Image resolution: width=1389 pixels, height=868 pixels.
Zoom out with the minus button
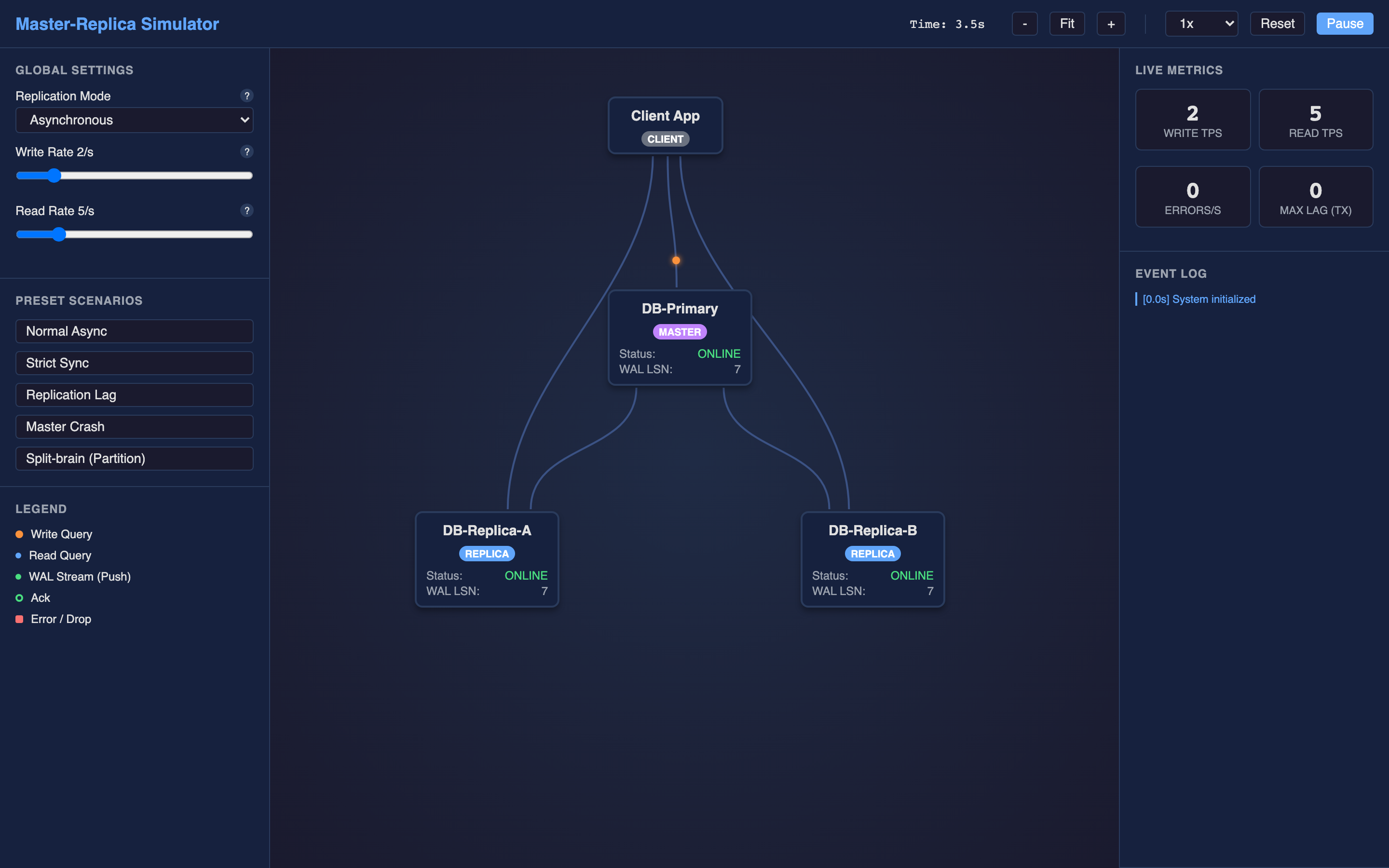point(1024,24)
